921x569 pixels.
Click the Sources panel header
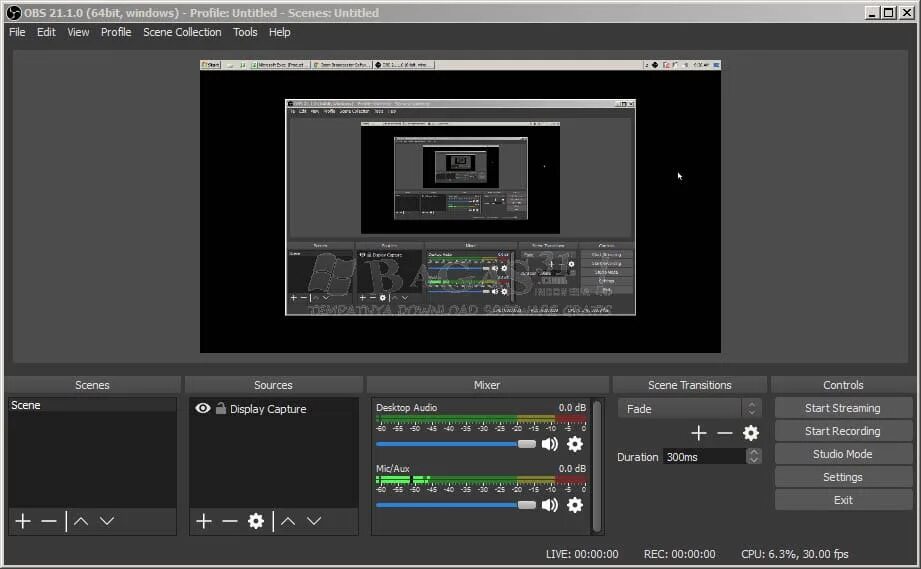point(273,385)
